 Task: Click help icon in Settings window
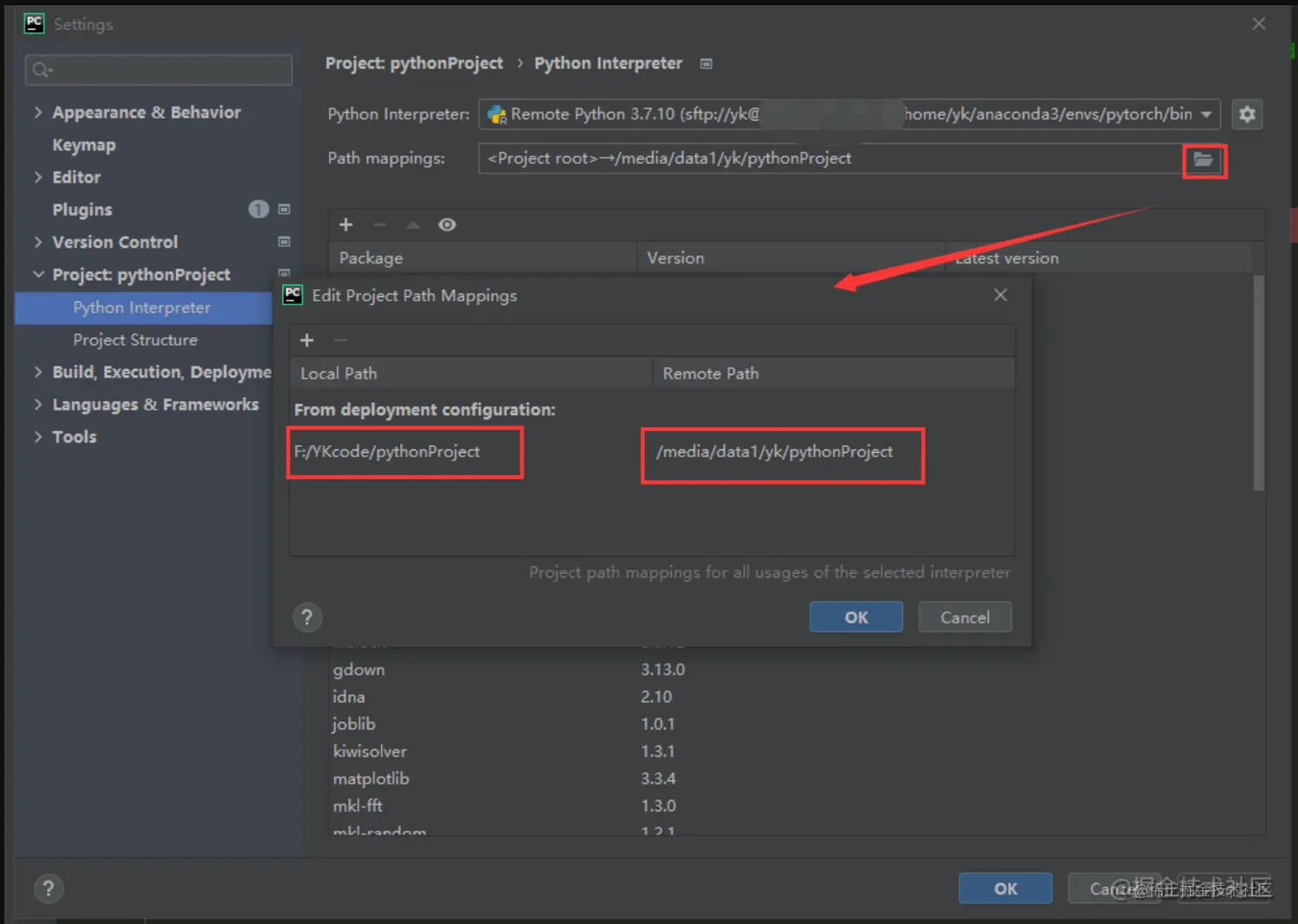pyautogui.click(x=48, y=888)
